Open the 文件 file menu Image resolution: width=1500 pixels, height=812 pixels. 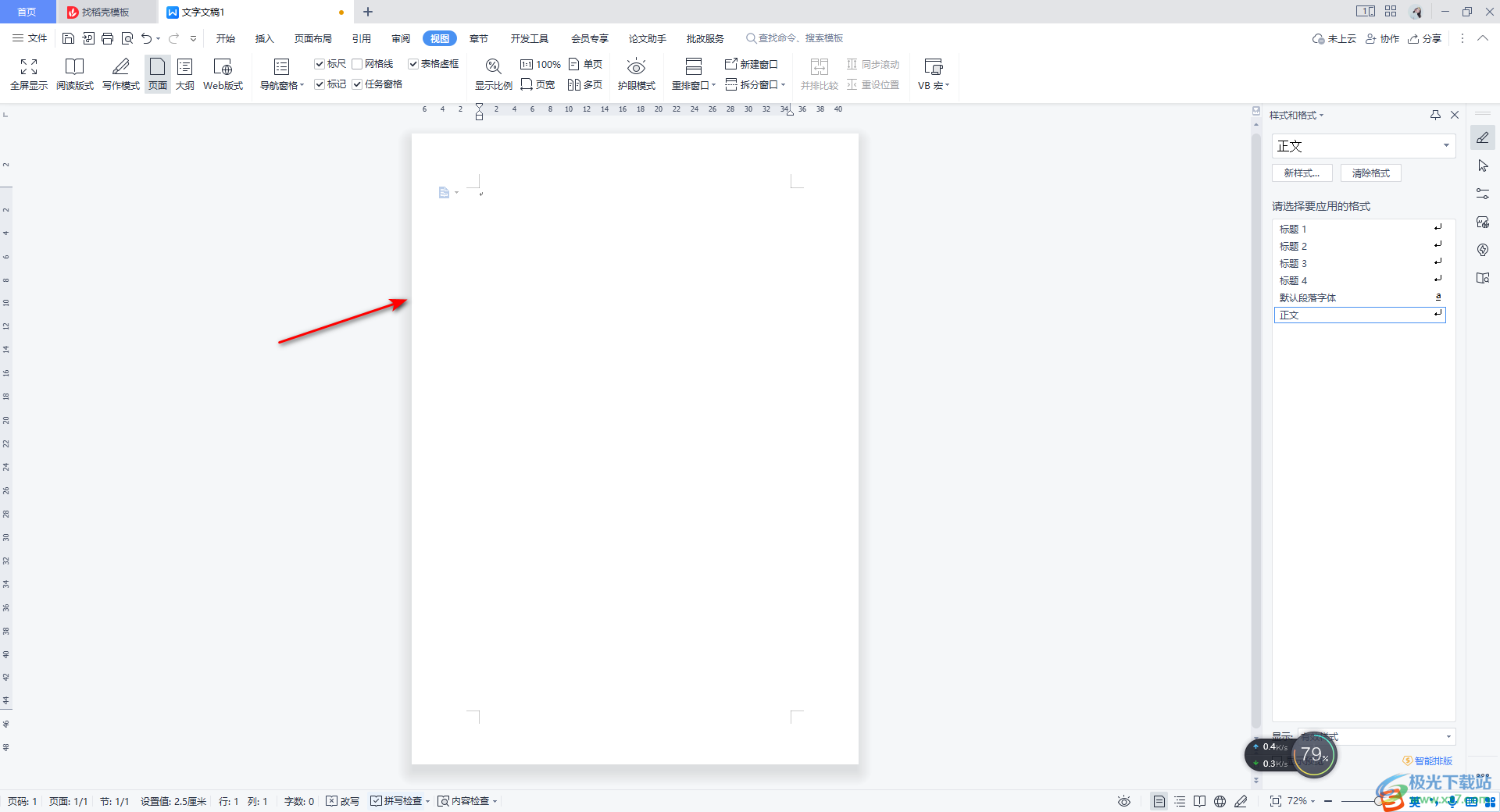pyautogui.click(x=30, y=38)
